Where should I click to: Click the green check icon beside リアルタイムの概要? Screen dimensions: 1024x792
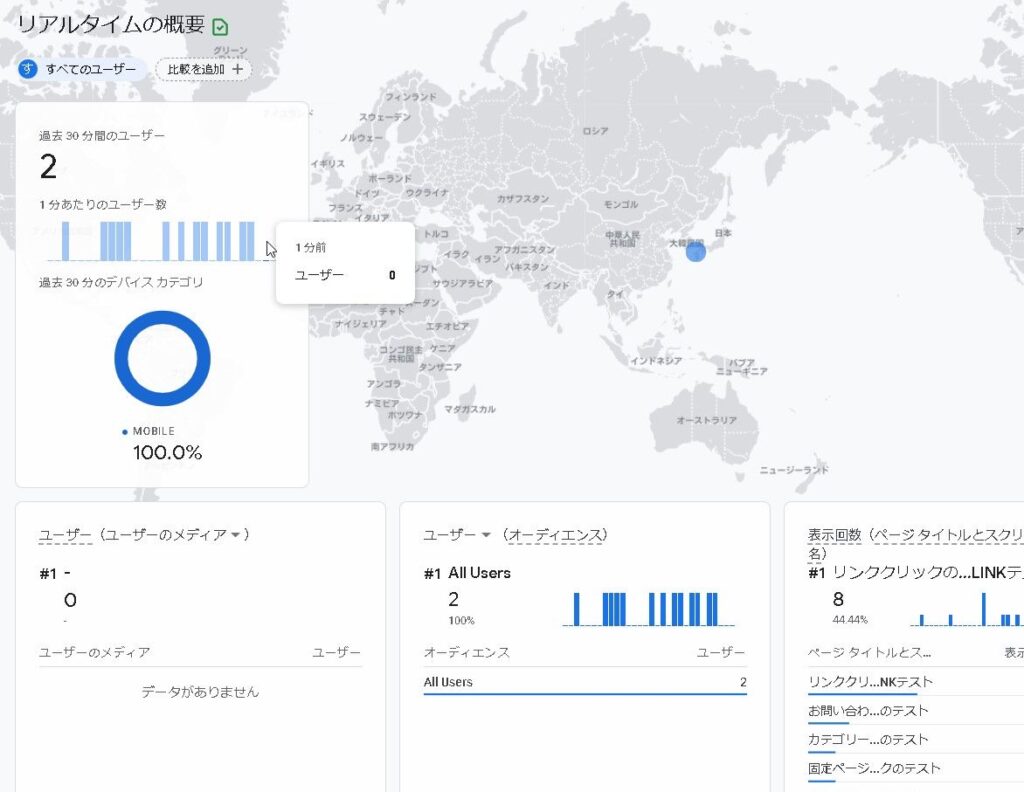221,27
